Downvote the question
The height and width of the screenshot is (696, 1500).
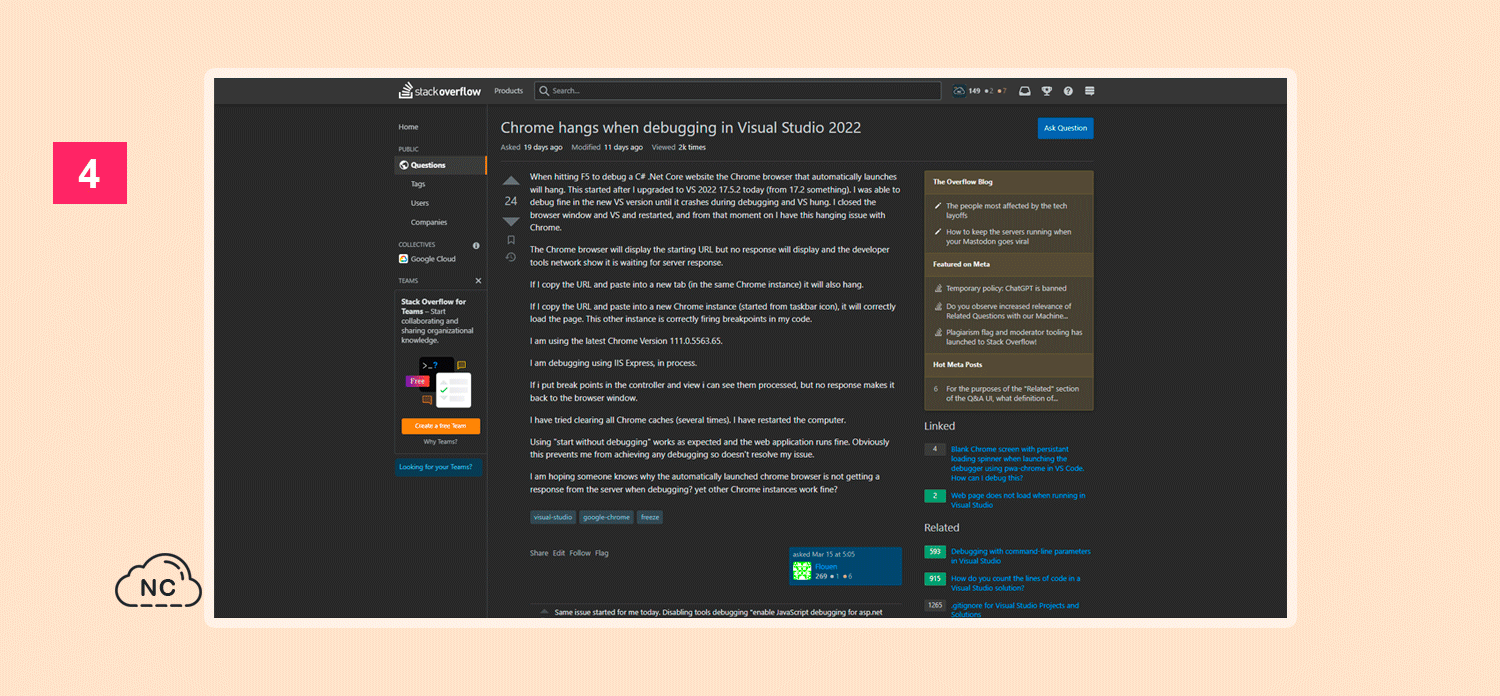[x=511, y=221]
